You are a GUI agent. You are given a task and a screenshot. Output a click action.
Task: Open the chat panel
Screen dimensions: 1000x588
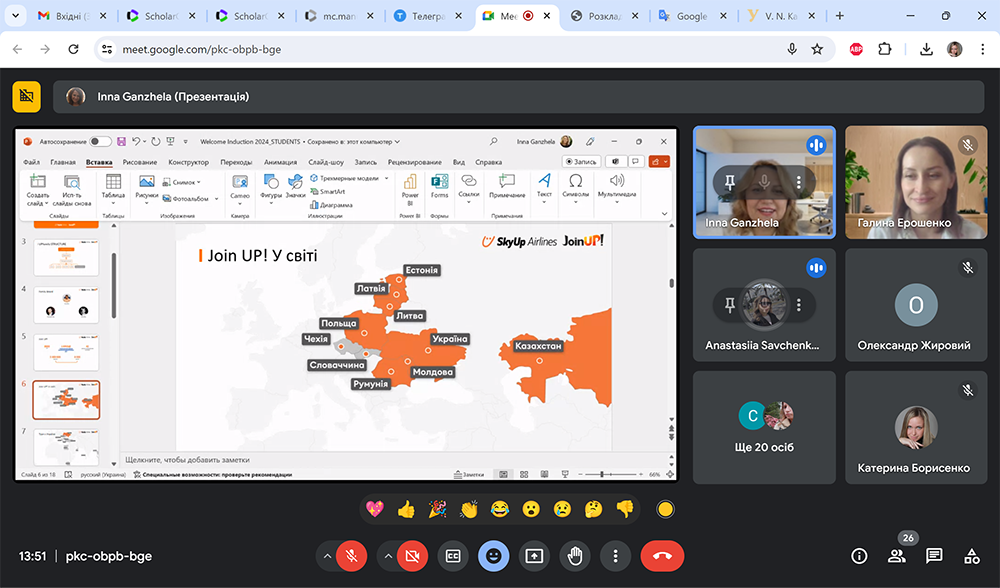tap(934, 556)
